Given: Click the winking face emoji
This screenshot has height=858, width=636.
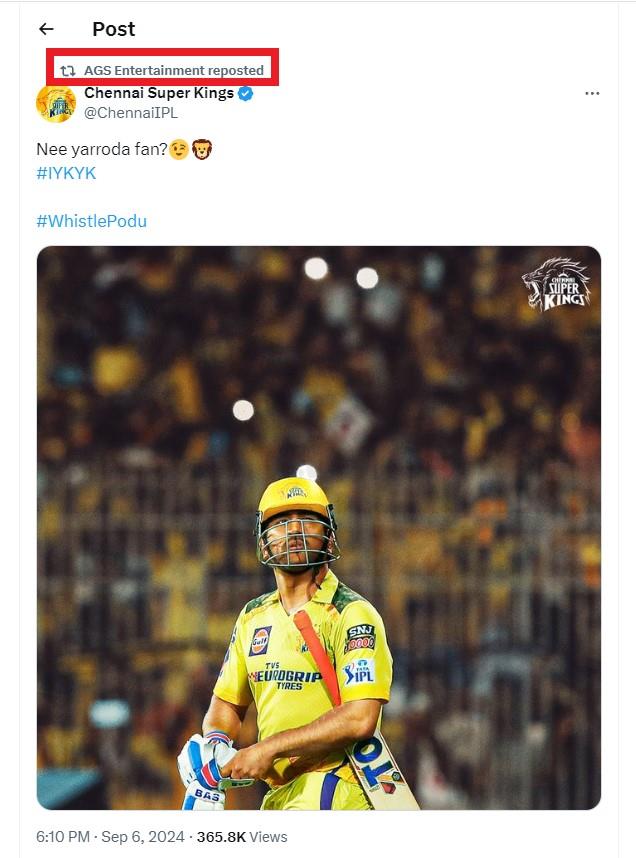Looking at the screenshot, I should 178,149.
